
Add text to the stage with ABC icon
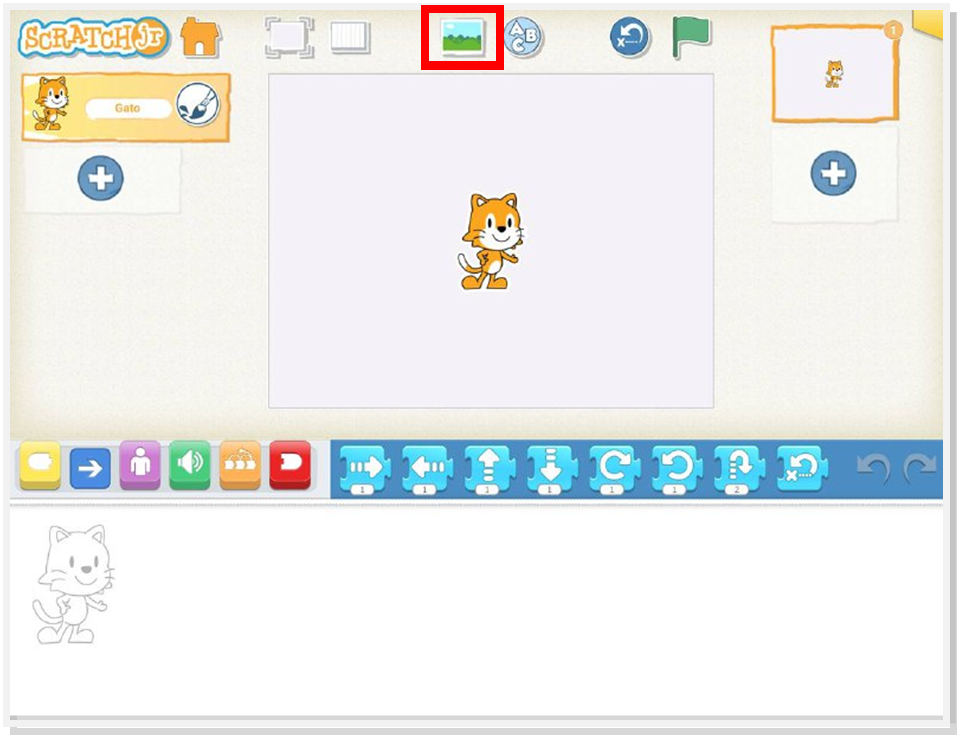point(523,37)
